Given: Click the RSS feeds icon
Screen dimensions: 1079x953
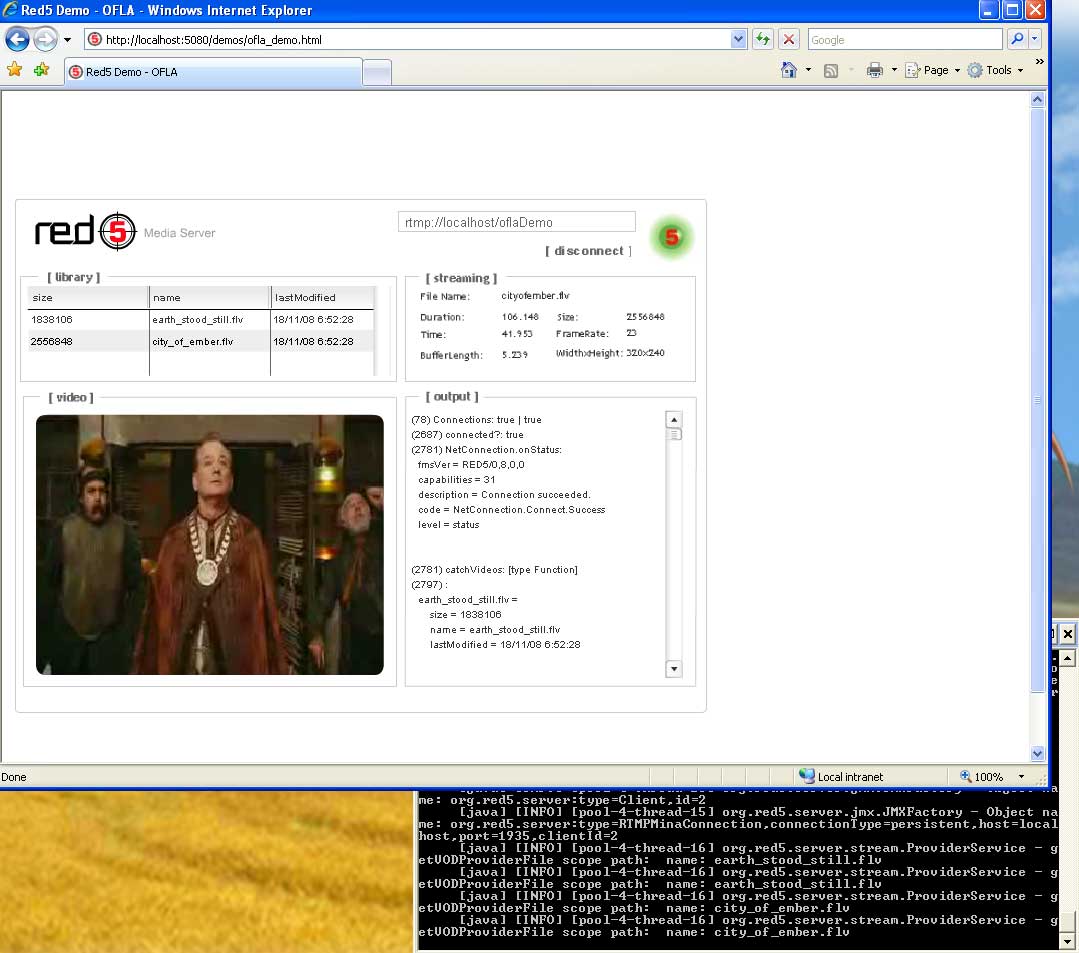Looking at the screenshot, I should coord(831,70).
